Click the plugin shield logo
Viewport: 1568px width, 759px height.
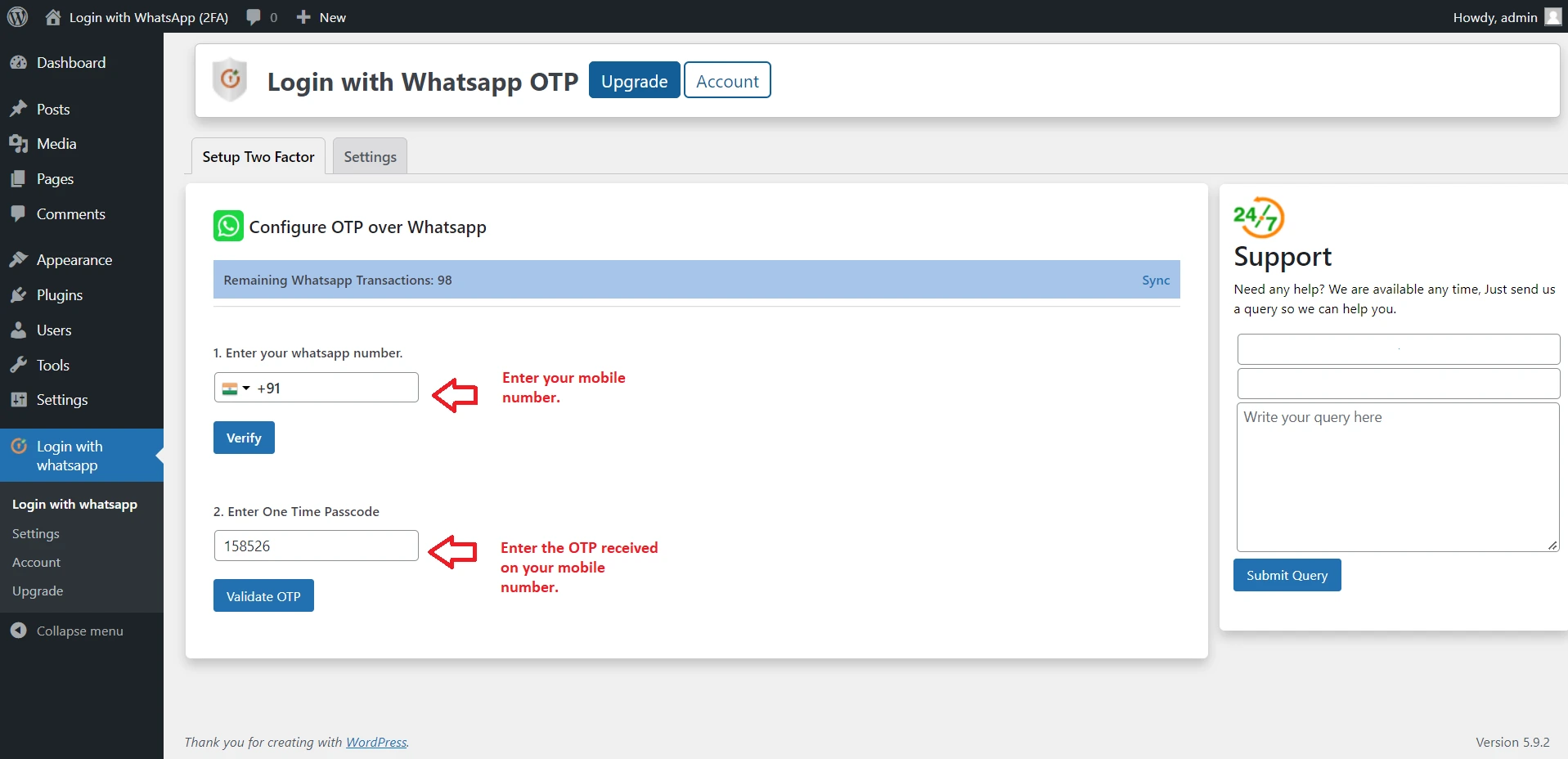(x=230, y=80)
